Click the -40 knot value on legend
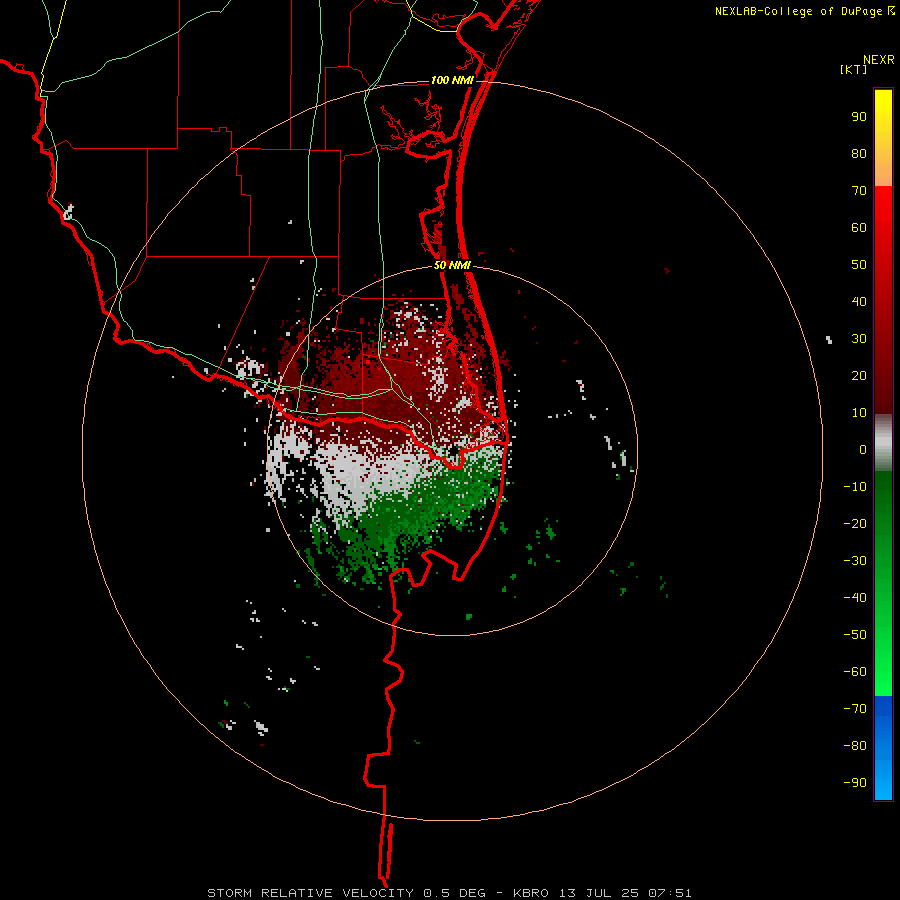The image size is (900, 900). [x=855, y=598]
